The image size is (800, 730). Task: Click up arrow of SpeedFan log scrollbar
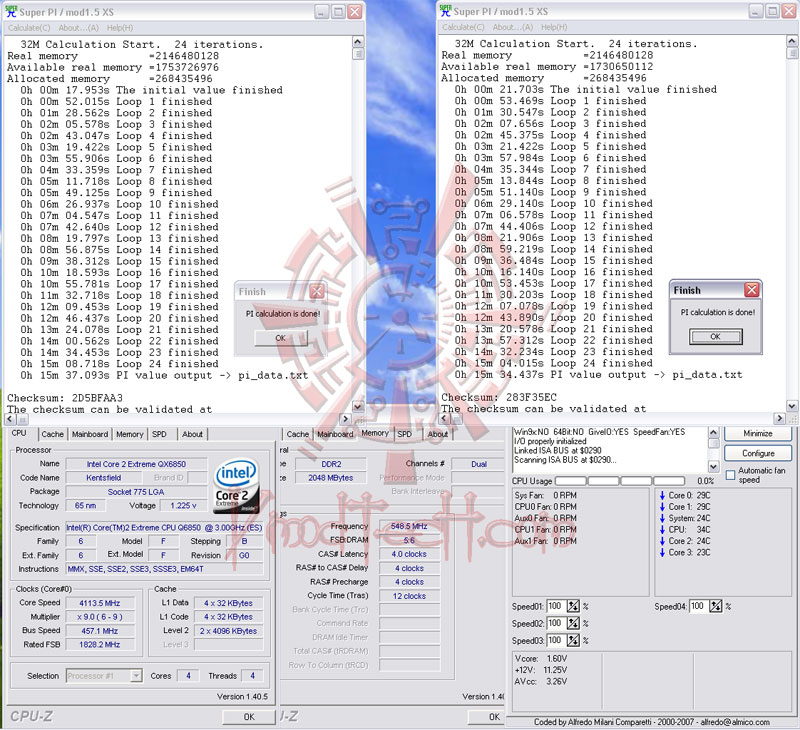(x=713, y=433)
